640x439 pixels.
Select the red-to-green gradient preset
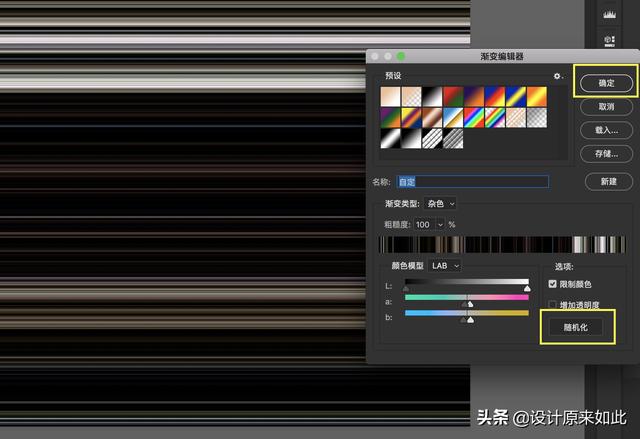453,96
